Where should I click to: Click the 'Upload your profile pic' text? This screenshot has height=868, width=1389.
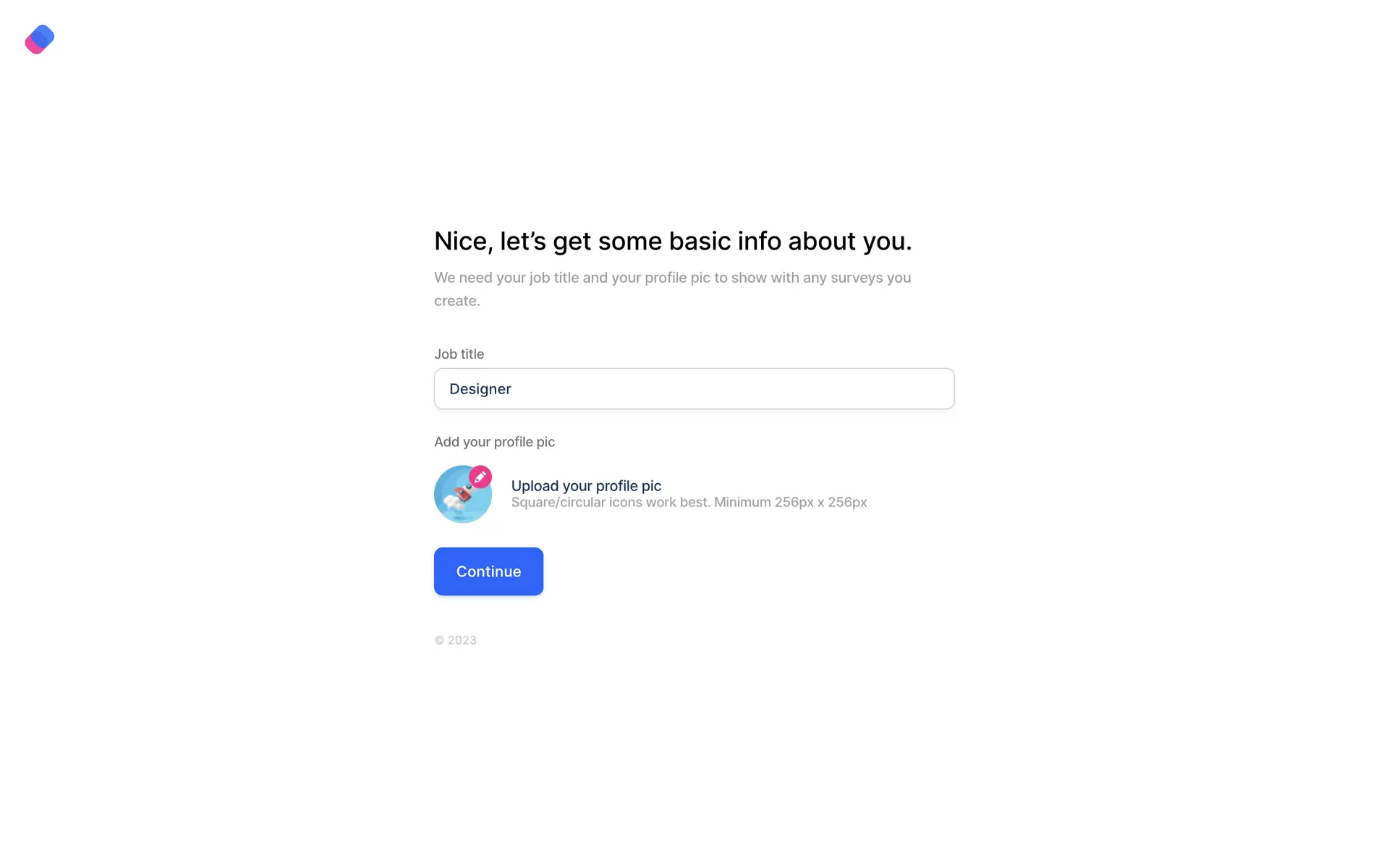(586, 486)
